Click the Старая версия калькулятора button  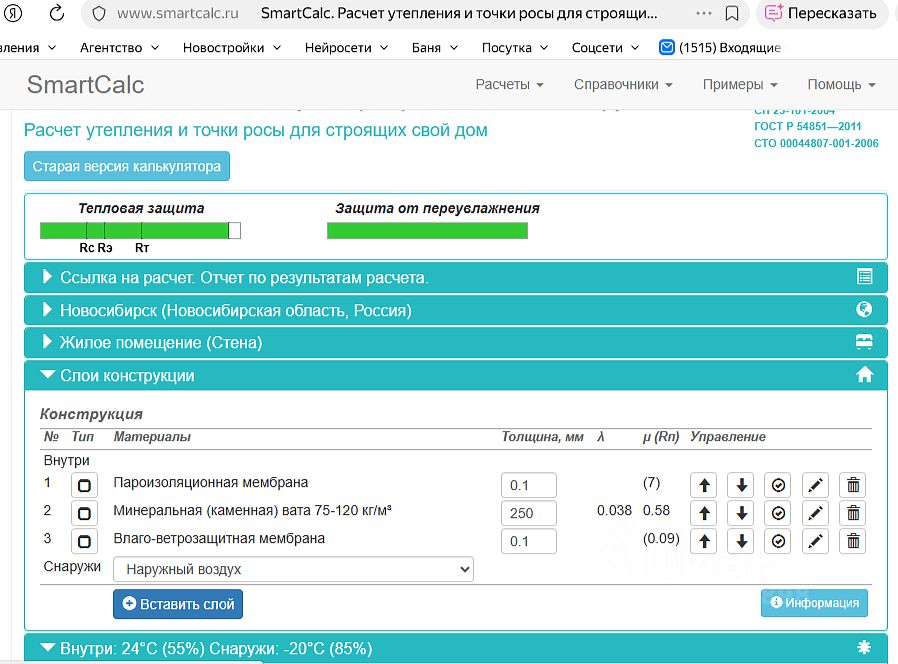[127, 167]
